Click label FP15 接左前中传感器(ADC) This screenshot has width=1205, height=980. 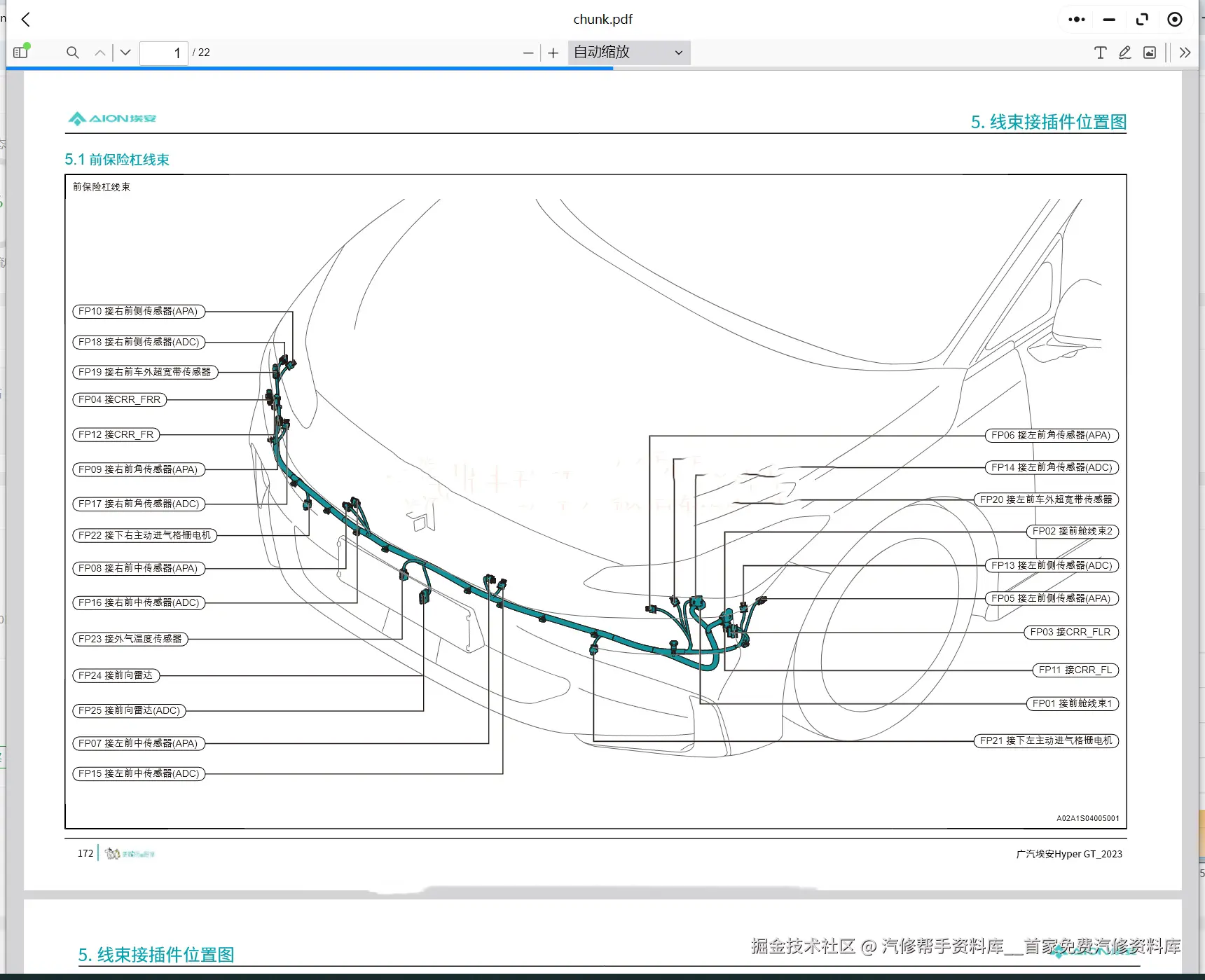pyautogui.click(x=139, y=773)
